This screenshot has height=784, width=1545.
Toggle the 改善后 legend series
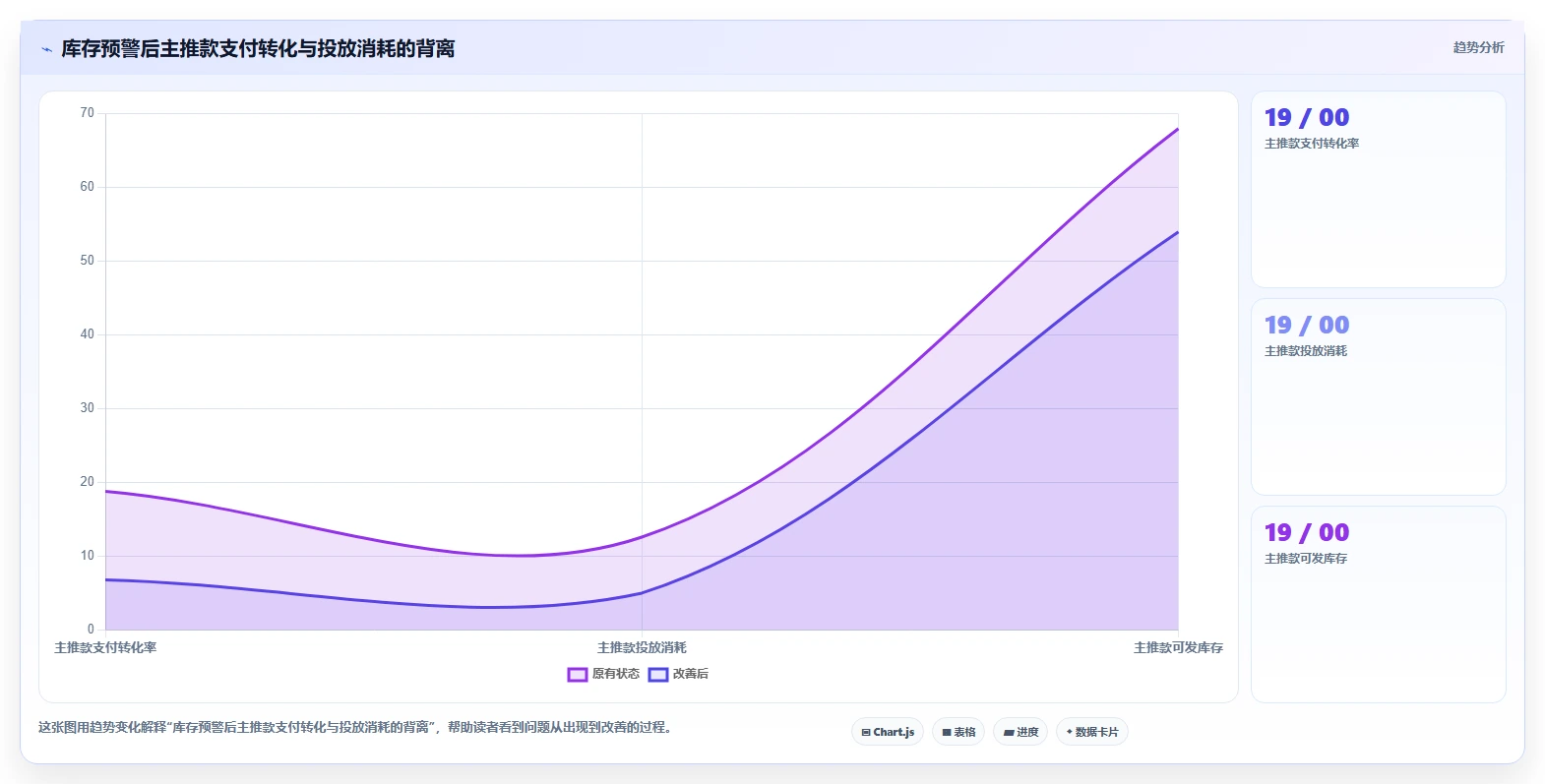tap(678, 674)
